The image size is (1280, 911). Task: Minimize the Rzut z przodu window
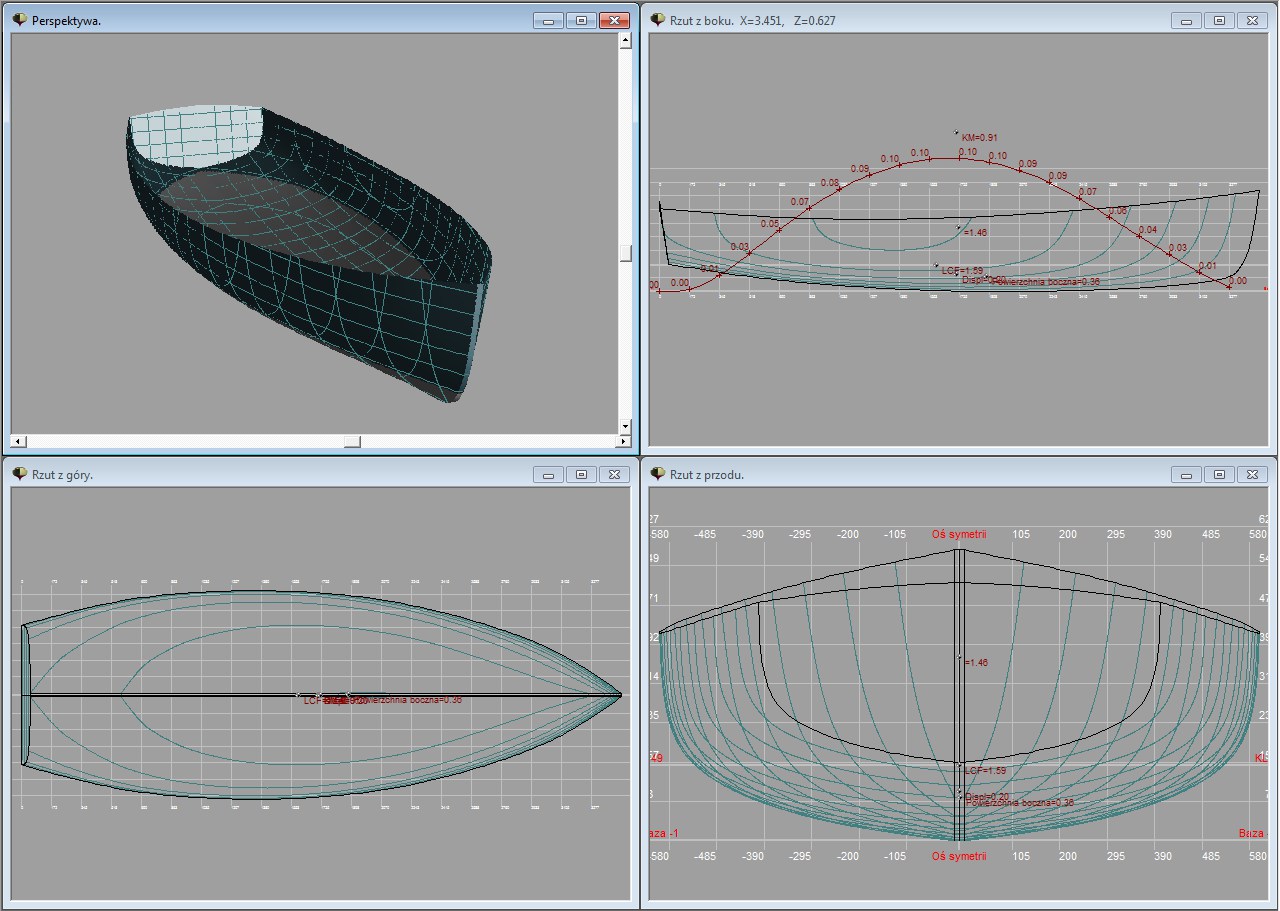click(x=1186, y=475)
